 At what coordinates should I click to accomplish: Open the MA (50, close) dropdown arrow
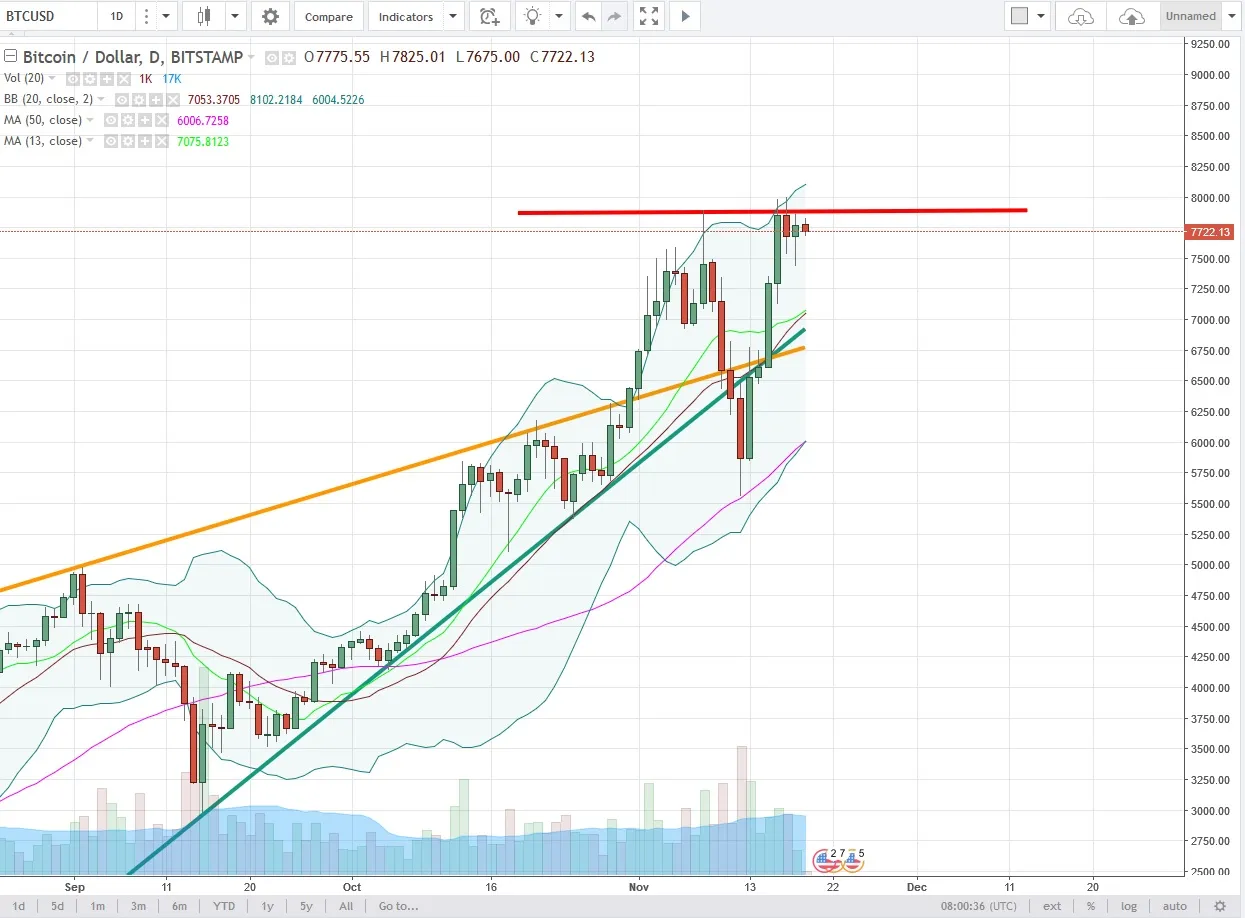pyautogui.click(x=91, y=120)
